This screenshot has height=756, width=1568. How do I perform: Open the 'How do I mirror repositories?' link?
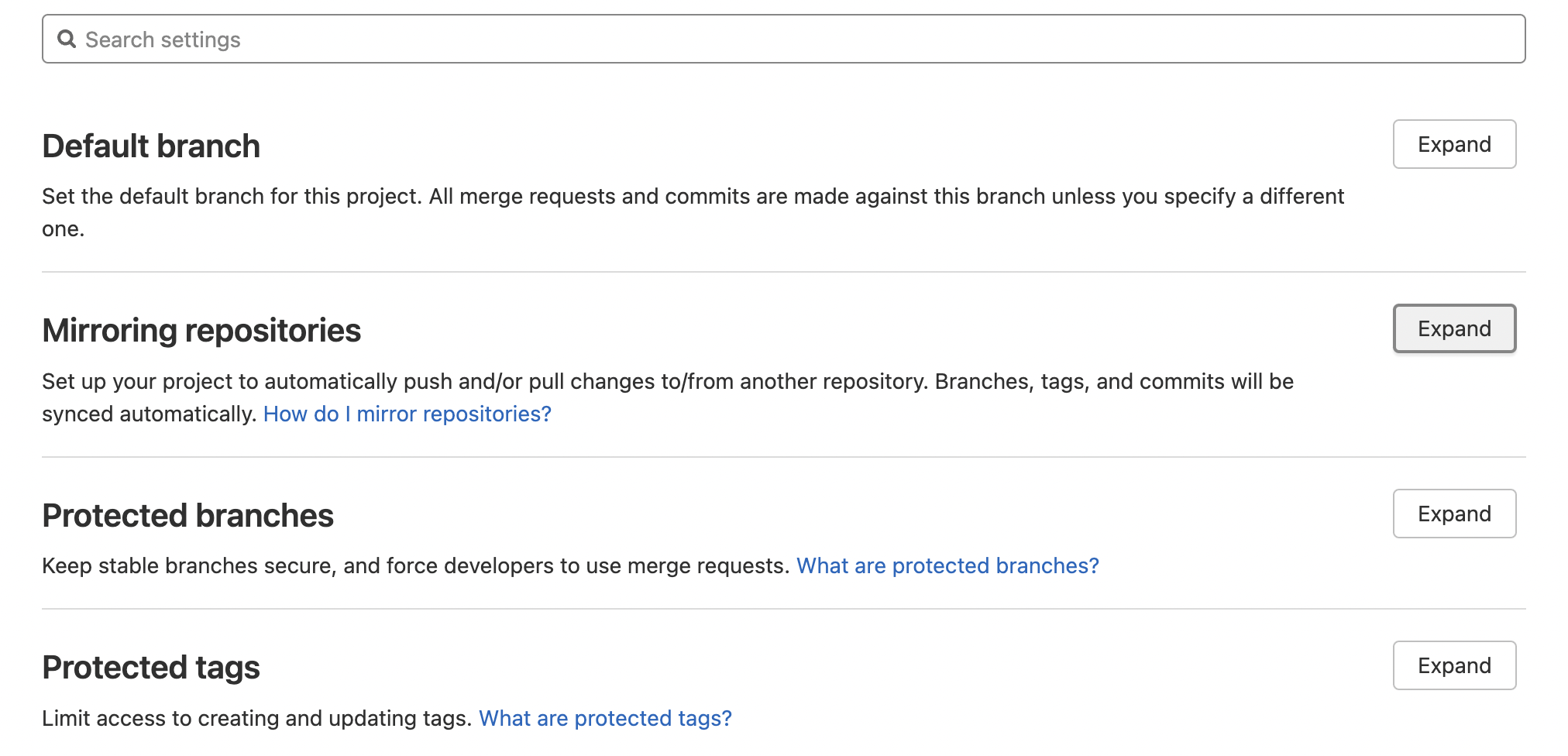click(x=407, y=414)
